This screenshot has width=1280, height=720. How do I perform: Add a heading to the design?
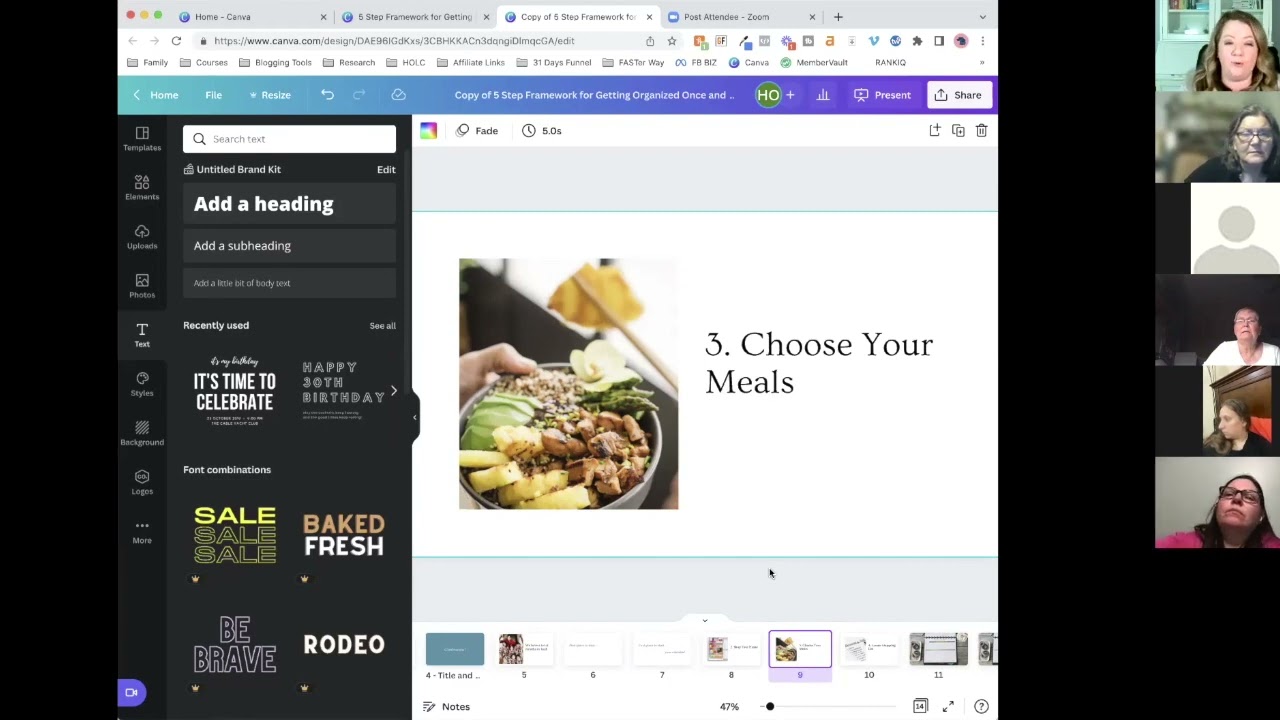289,204
